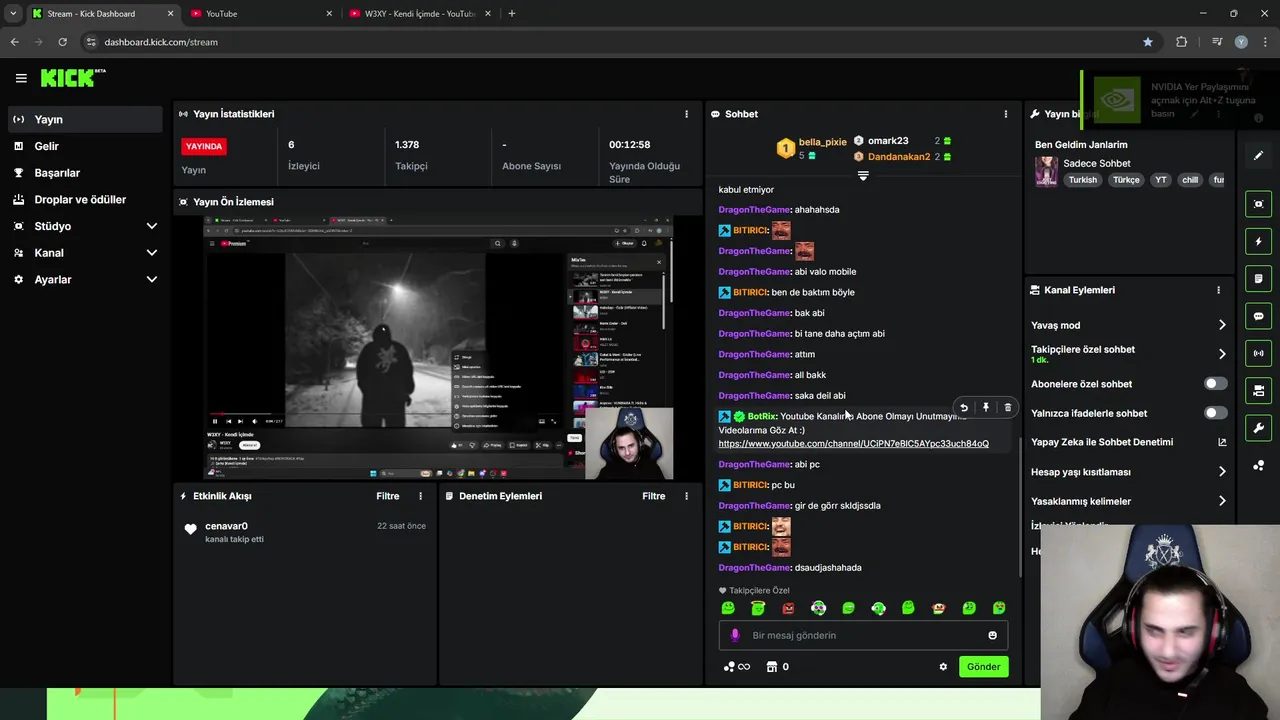Open Etkinlik Akışı panel options menu
The width and height of the screenshot is (1280, 720).
420,496
